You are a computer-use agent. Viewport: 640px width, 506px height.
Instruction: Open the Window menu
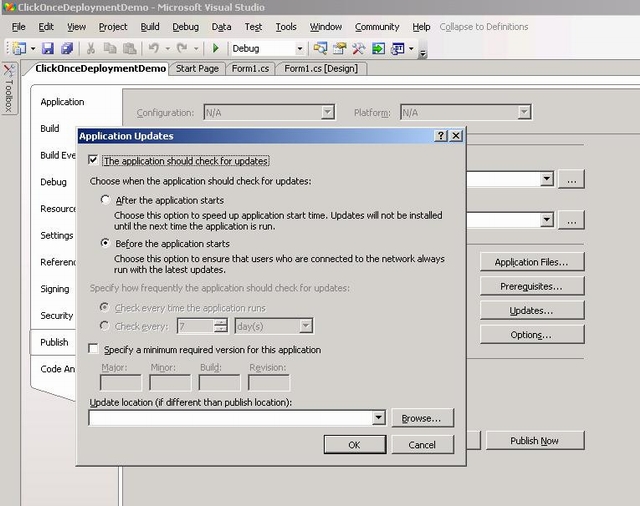pyautogui.click(x=326, y=27)
